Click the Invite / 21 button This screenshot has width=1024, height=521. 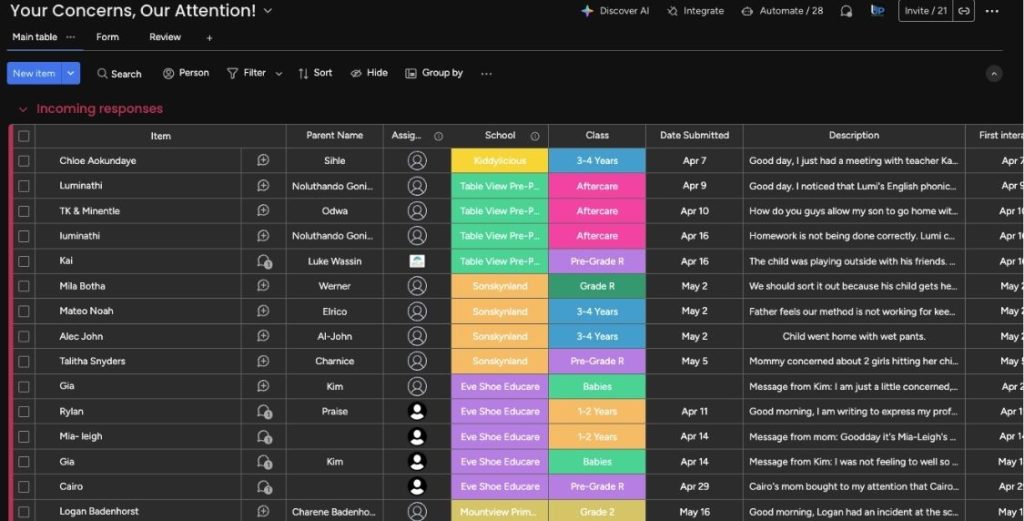tap(925, 11)
